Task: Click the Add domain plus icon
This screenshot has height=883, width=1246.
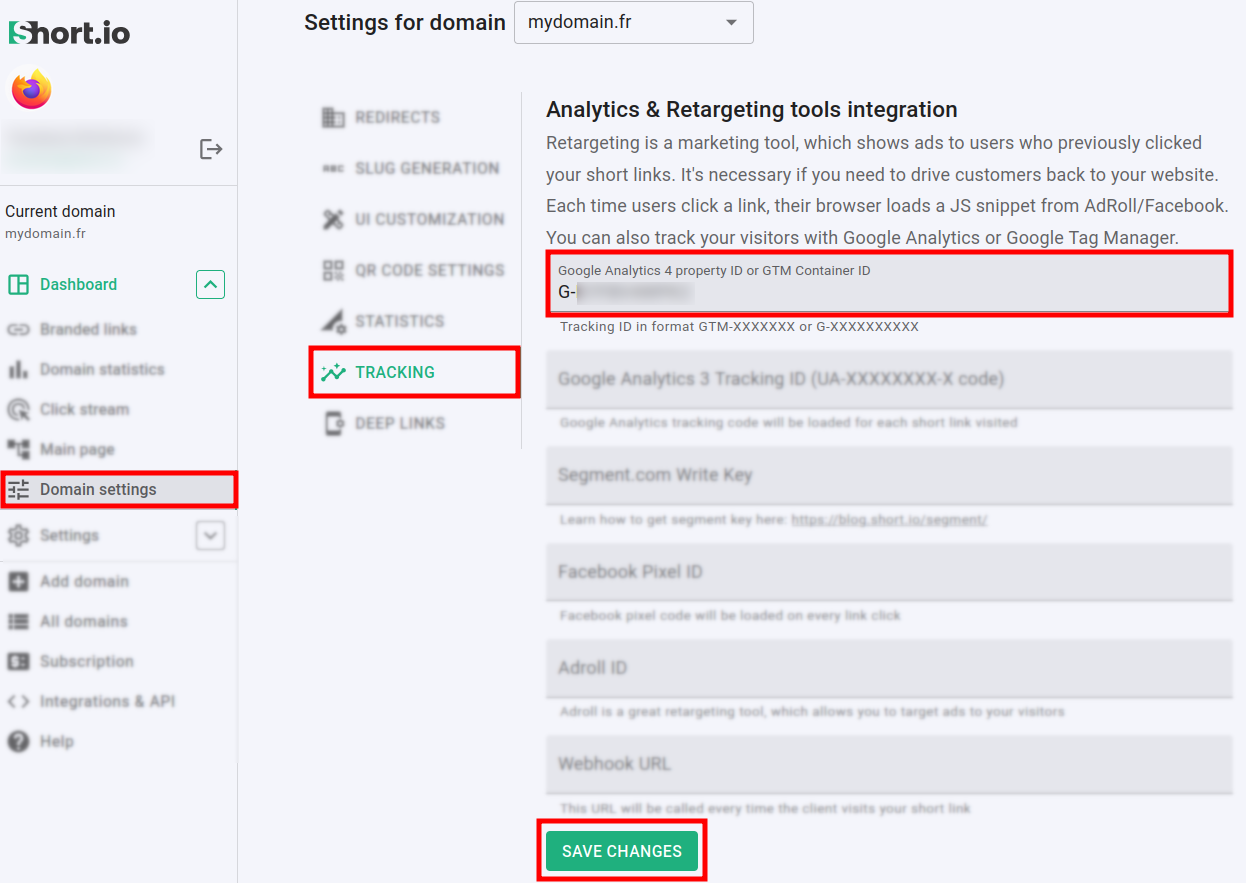Action: pyautogui.click(x=18, y=582)
